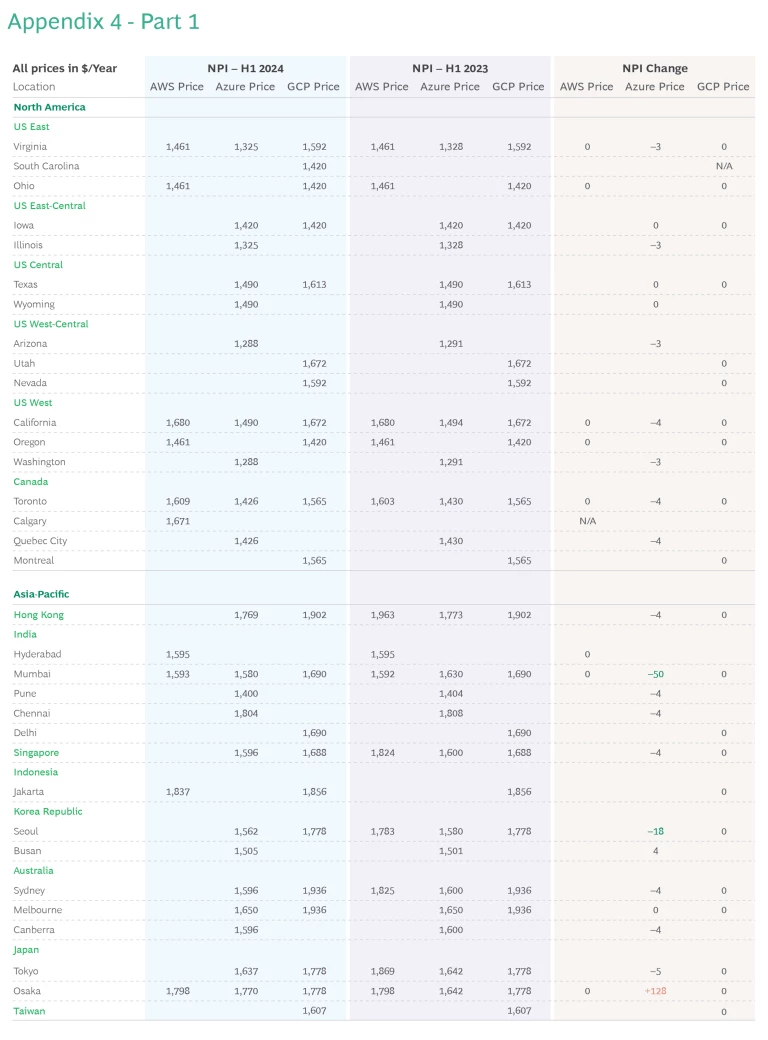Click the Hong Kong row label
The image size is (768, 1040).
(39, 614)
